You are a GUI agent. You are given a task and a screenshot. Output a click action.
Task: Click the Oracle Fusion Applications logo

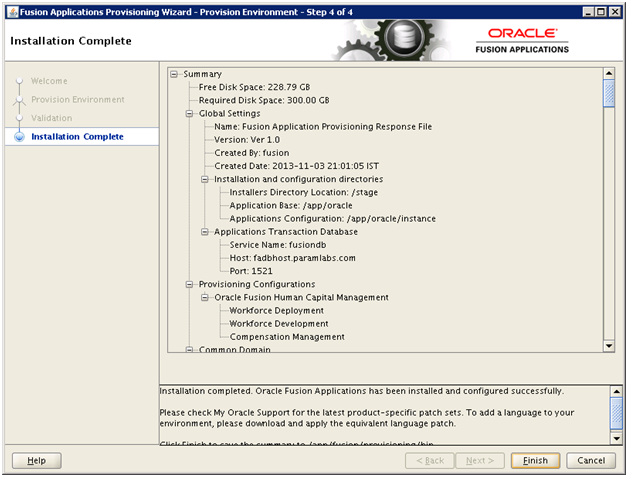[522, 40]
